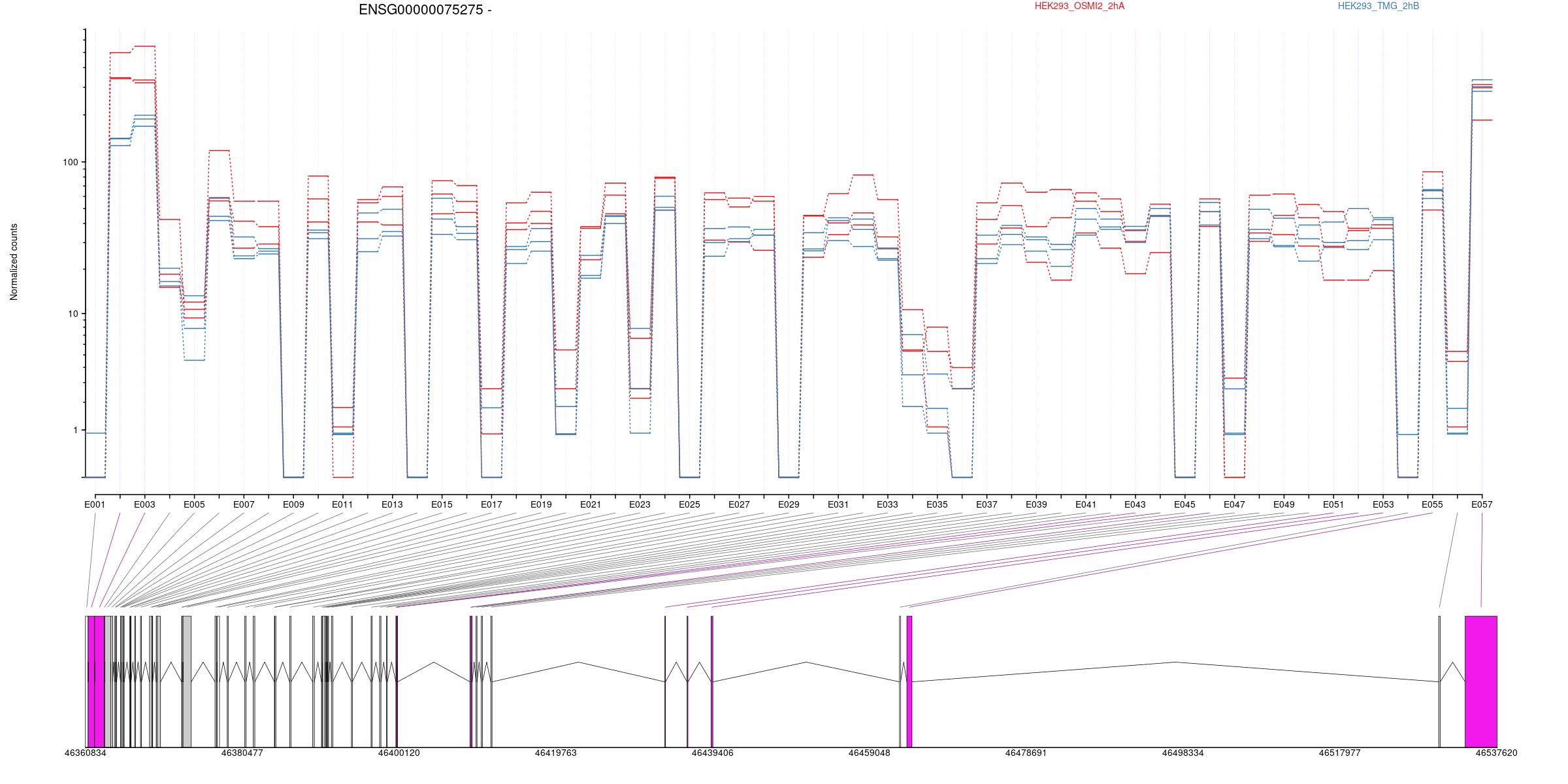
Task: Click exon label E027
Action: pos(739,504)
